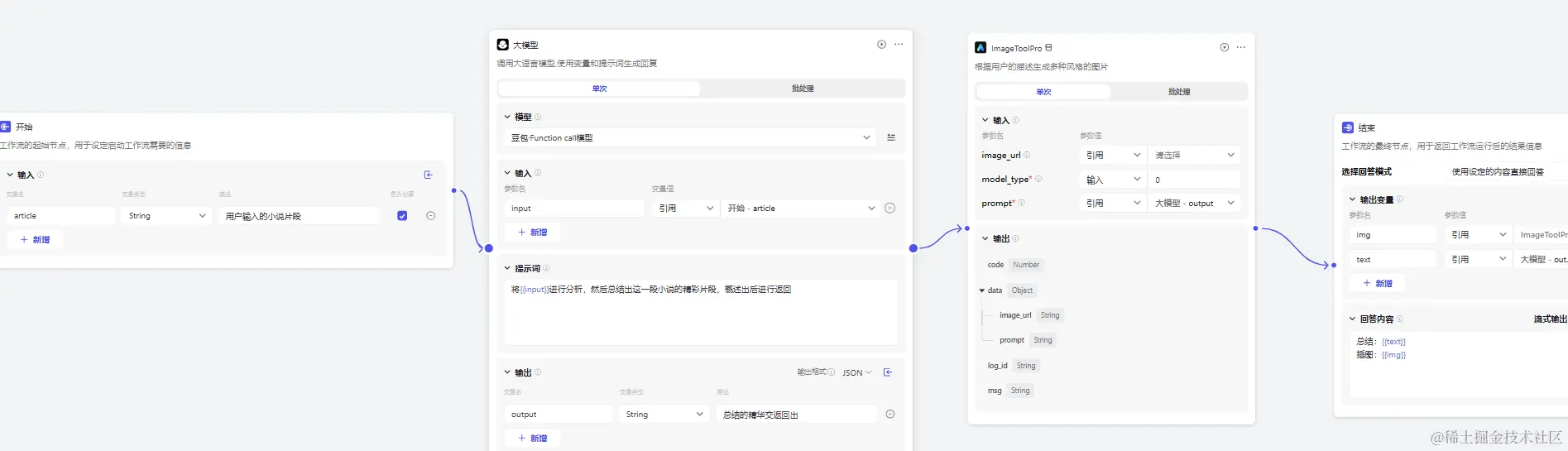Click info icon next to 大模型 输出 heading
Viewport: 1568px width, 451px height.
[538, 372]
